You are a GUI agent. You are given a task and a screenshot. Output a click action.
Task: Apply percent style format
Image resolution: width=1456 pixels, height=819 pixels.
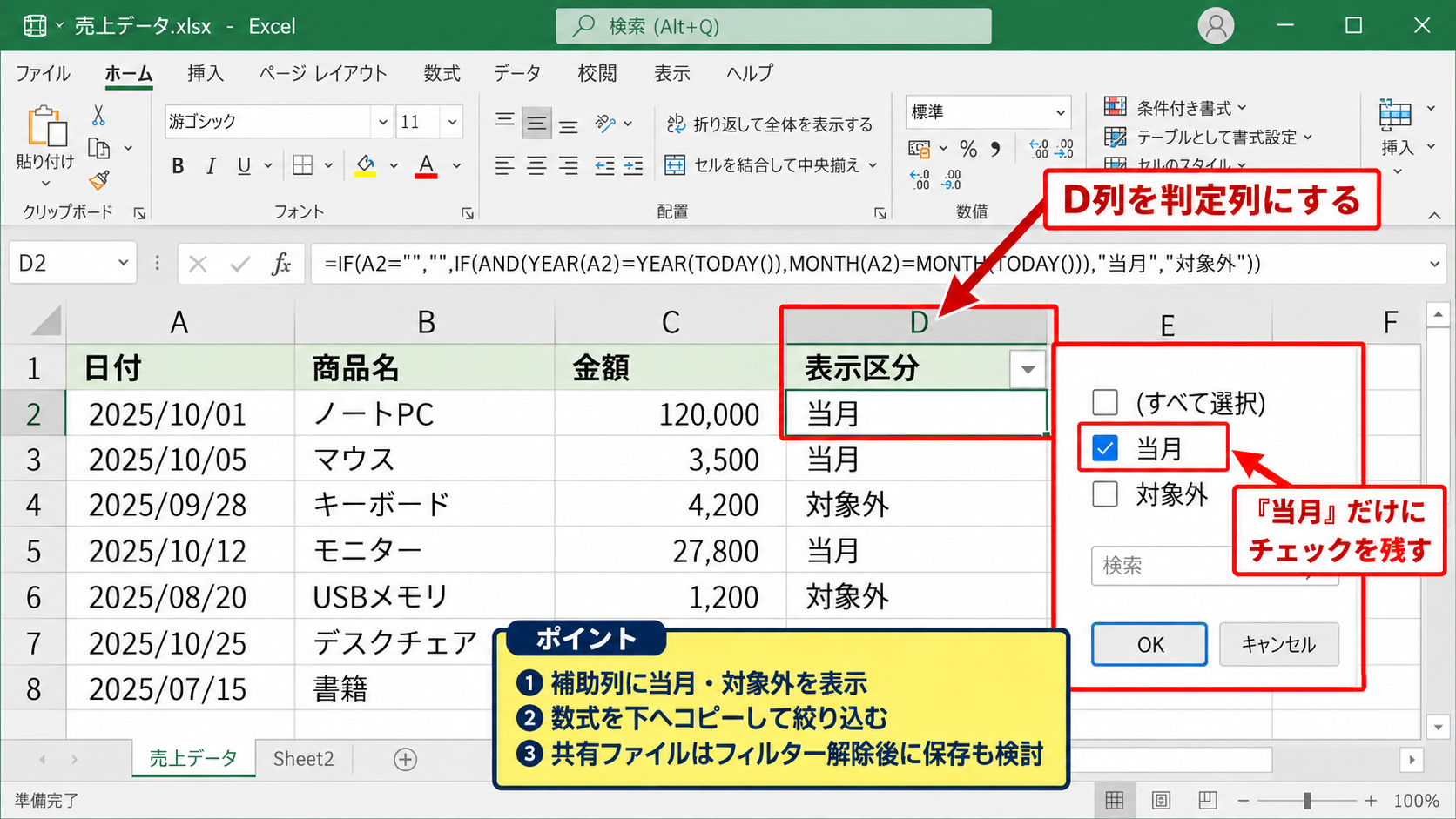pos(968,149)
